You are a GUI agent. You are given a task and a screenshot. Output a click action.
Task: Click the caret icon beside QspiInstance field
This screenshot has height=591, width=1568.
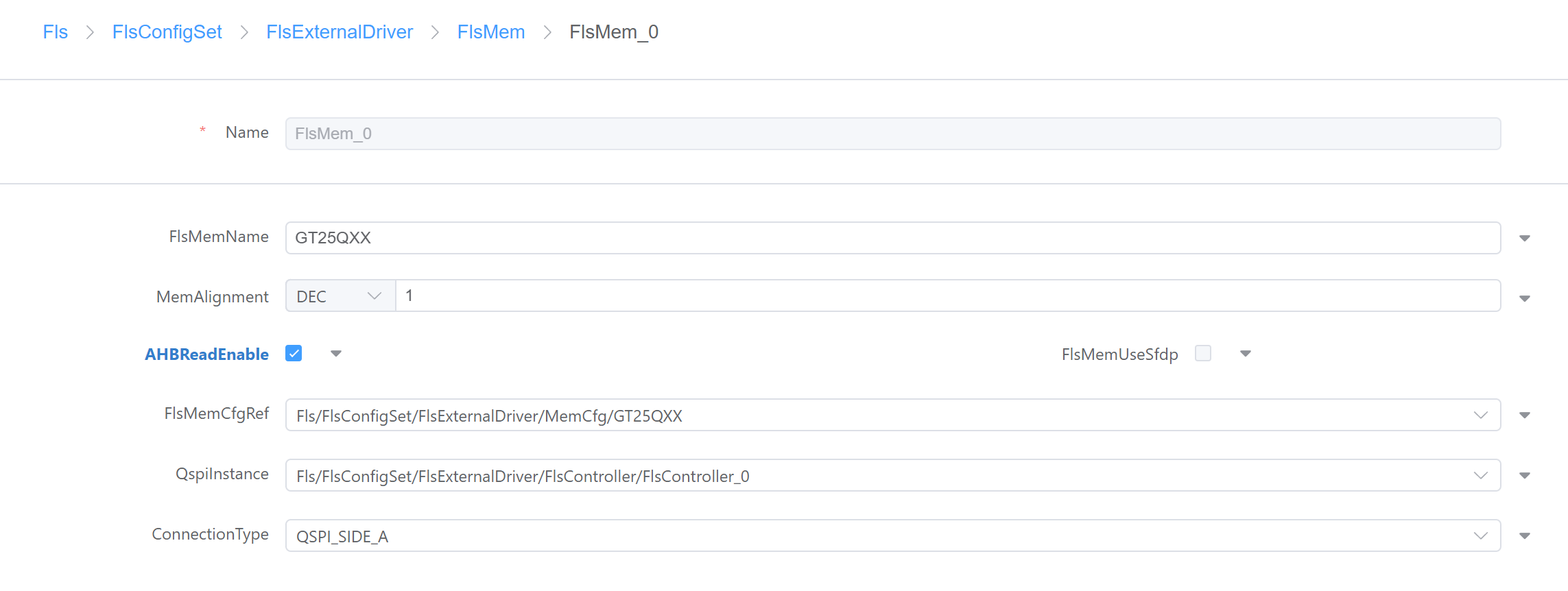click(x=1524, y=476)
